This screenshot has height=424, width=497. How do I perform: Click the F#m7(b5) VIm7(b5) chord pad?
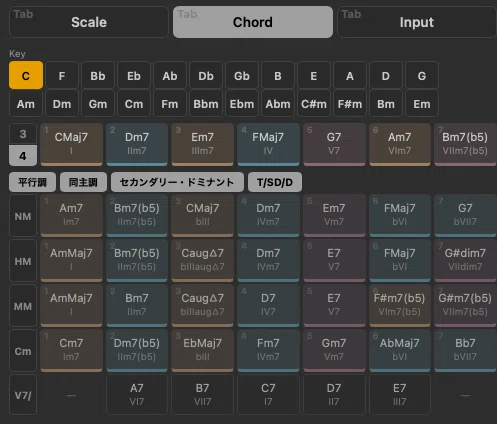(400, 305)
